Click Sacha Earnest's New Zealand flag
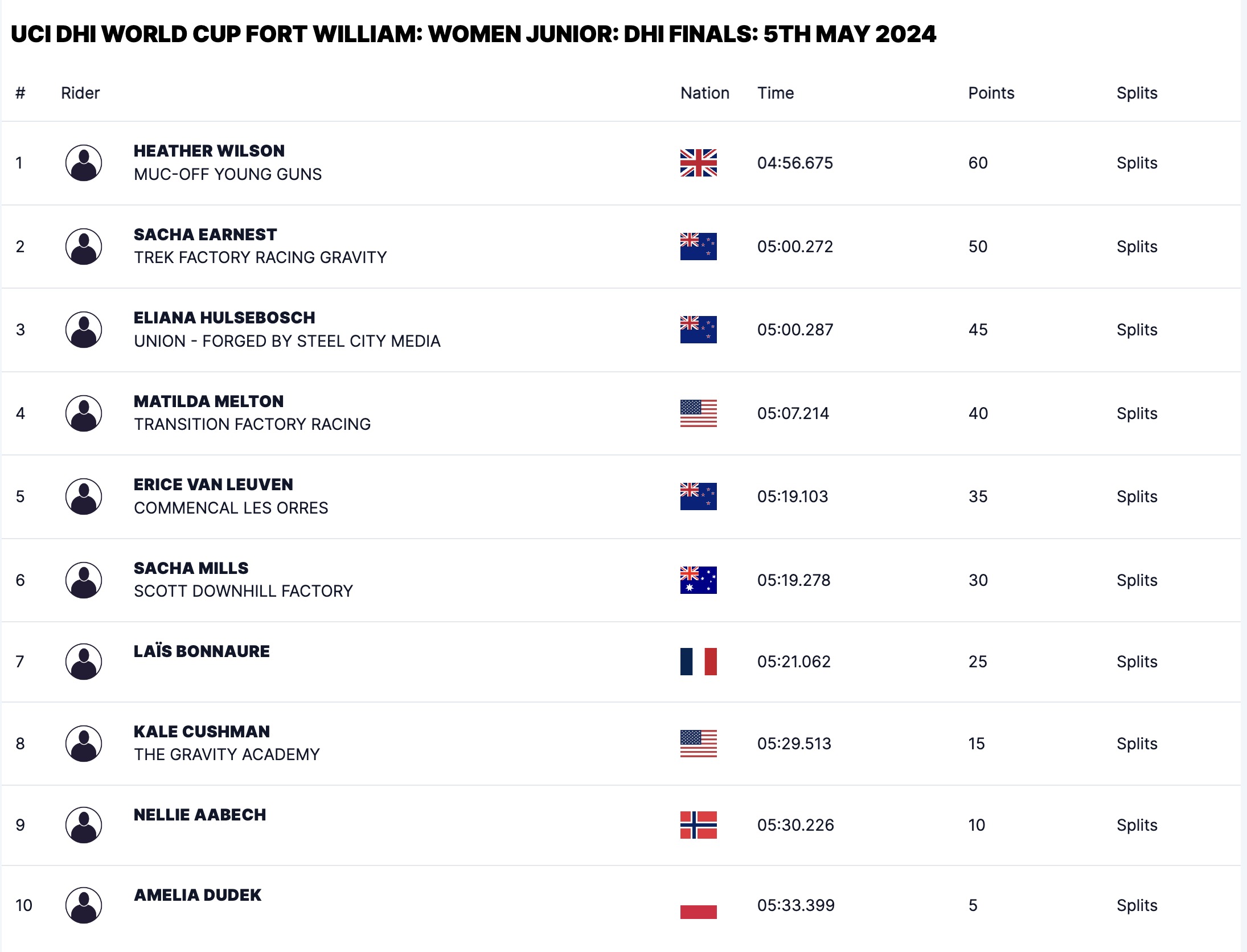The width and height of the screenshot is (1247, 952). 698,247
